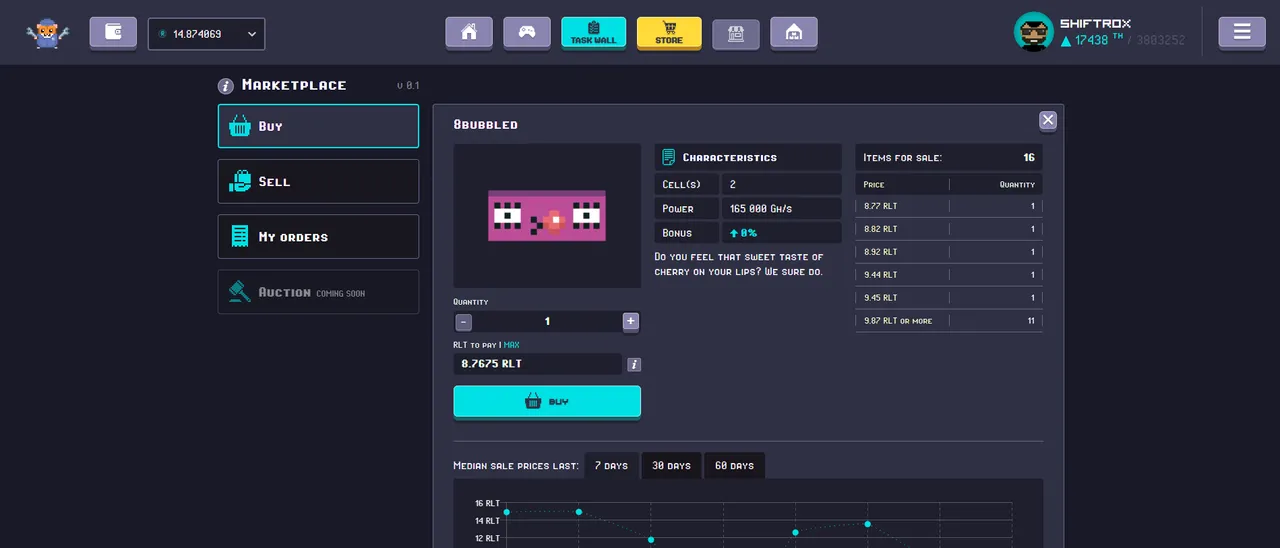This screenshot has height=548, width=1280.
Task: Click the My orders receipt icon
Action: (x=240, y=236)
